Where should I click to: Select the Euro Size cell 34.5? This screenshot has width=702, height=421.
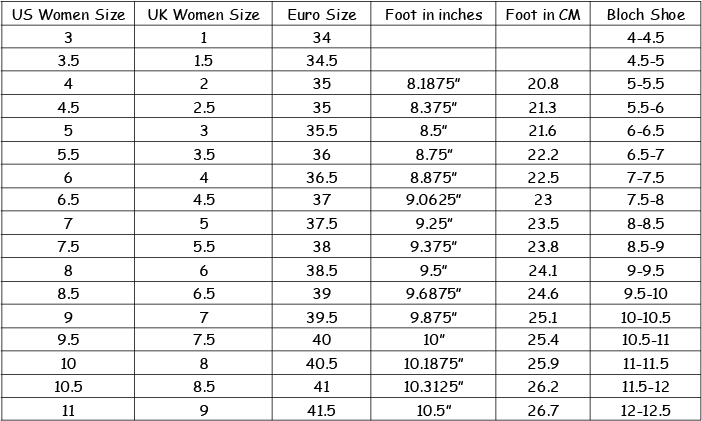[321, 60]
